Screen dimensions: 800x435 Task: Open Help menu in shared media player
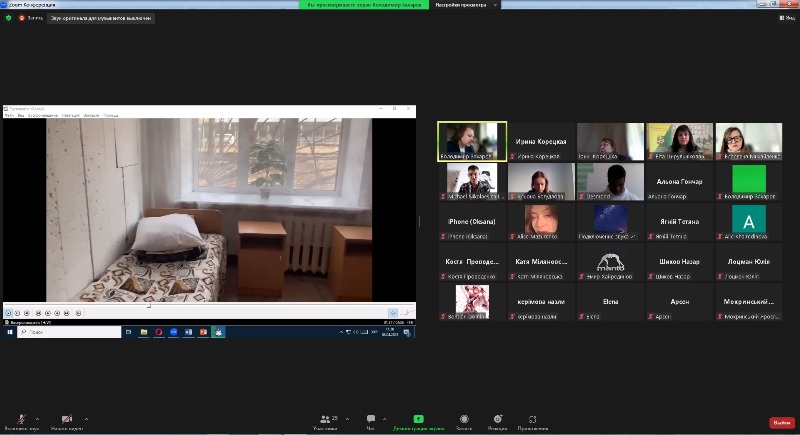coord(111,115)
